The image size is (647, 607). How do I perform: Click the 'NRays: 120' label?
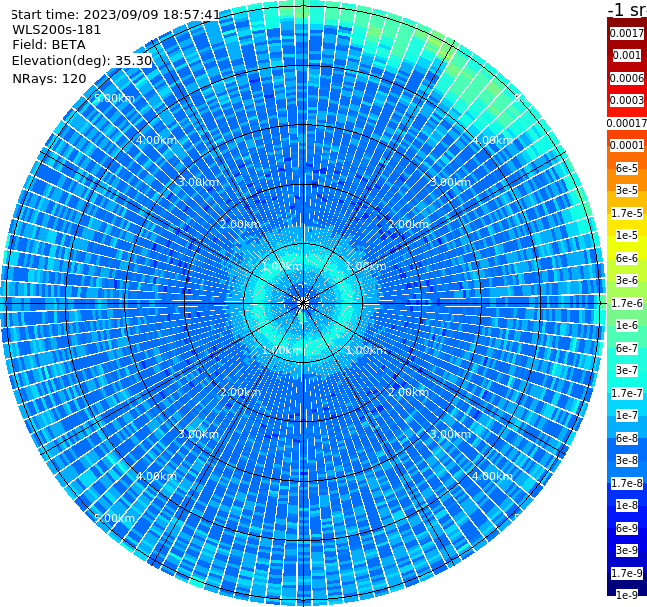[x=49, y=78]
